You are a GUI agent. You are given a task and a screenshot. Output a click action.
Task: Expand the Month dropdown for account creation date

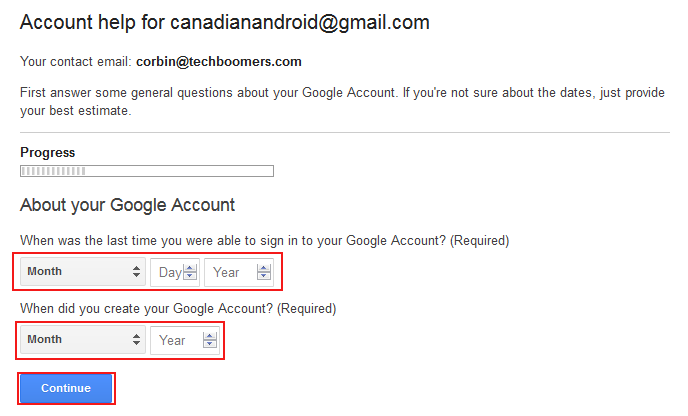[82, 340]
